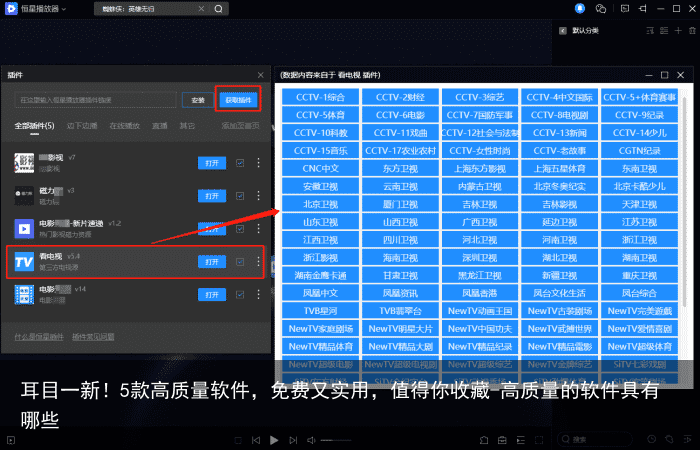Click the 获取插件 button
This screenshot has height=450, width=700.
(238, 99)
